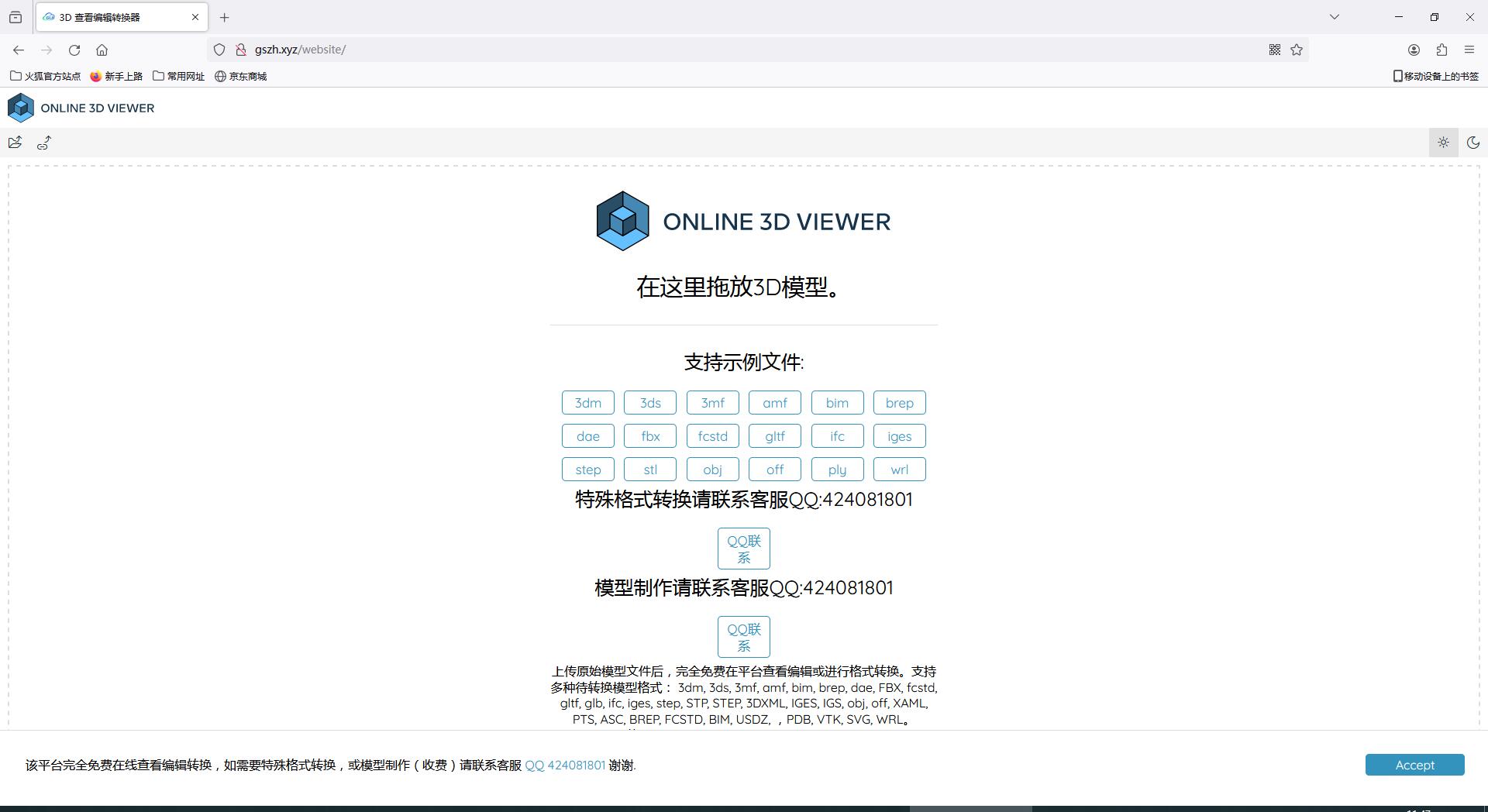Click QQ联系 button under format conversion
This screenshot has width=1488, height=812.
click(x=744, y=549)
